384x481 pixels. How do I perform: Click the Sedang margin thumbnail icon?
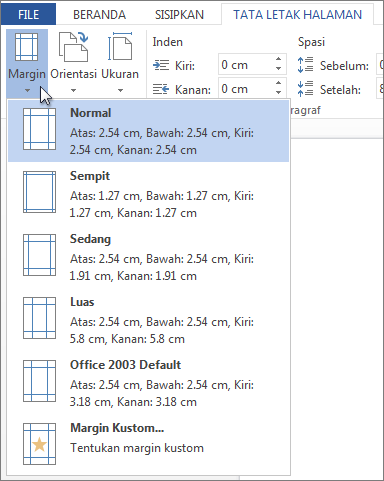point(39,255)
